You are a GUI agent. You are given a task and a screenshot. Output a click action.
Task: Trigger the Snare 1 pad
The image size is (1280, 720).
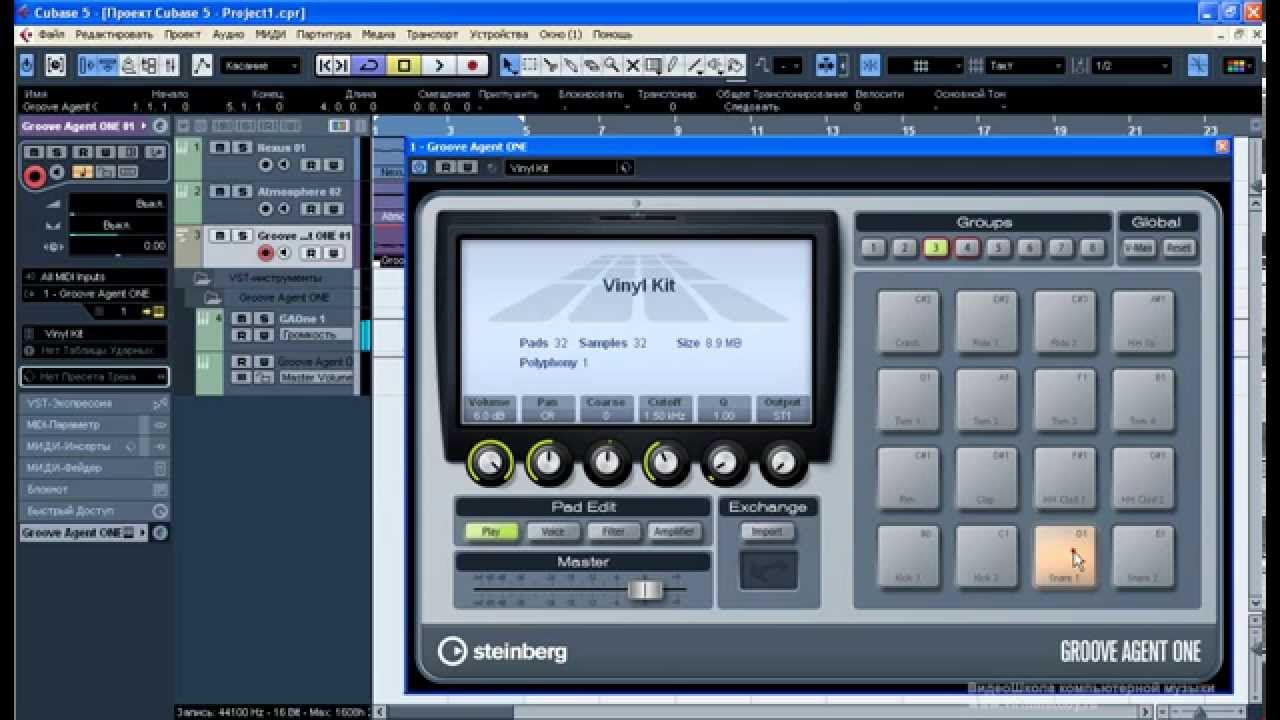(1065, 557)
